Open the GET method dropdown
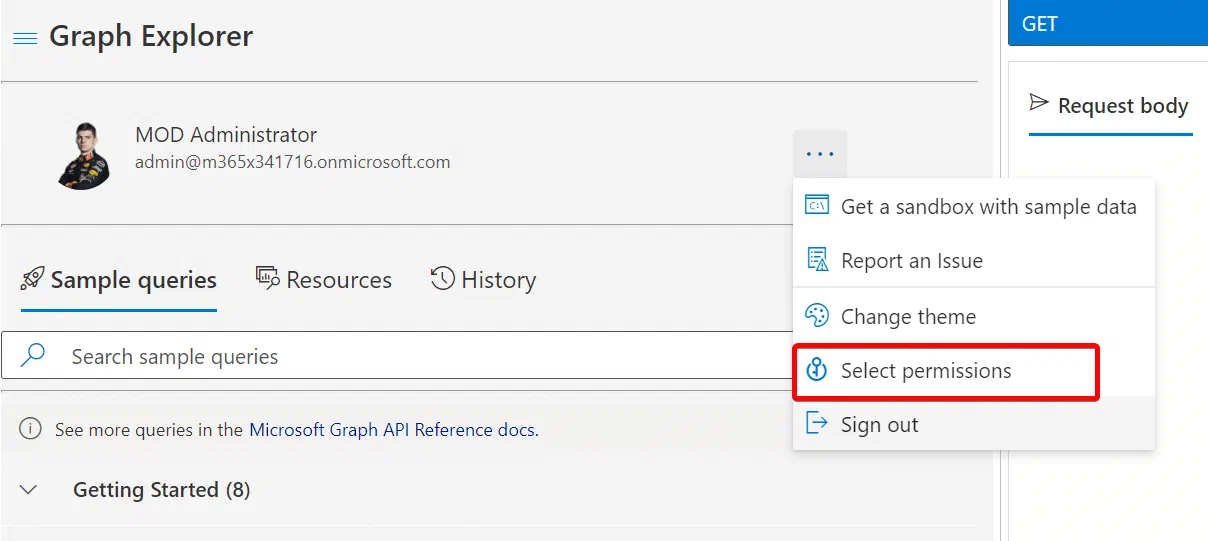Image resolution: width=1208 pixels, height=541 pixels. point(1108,23)
